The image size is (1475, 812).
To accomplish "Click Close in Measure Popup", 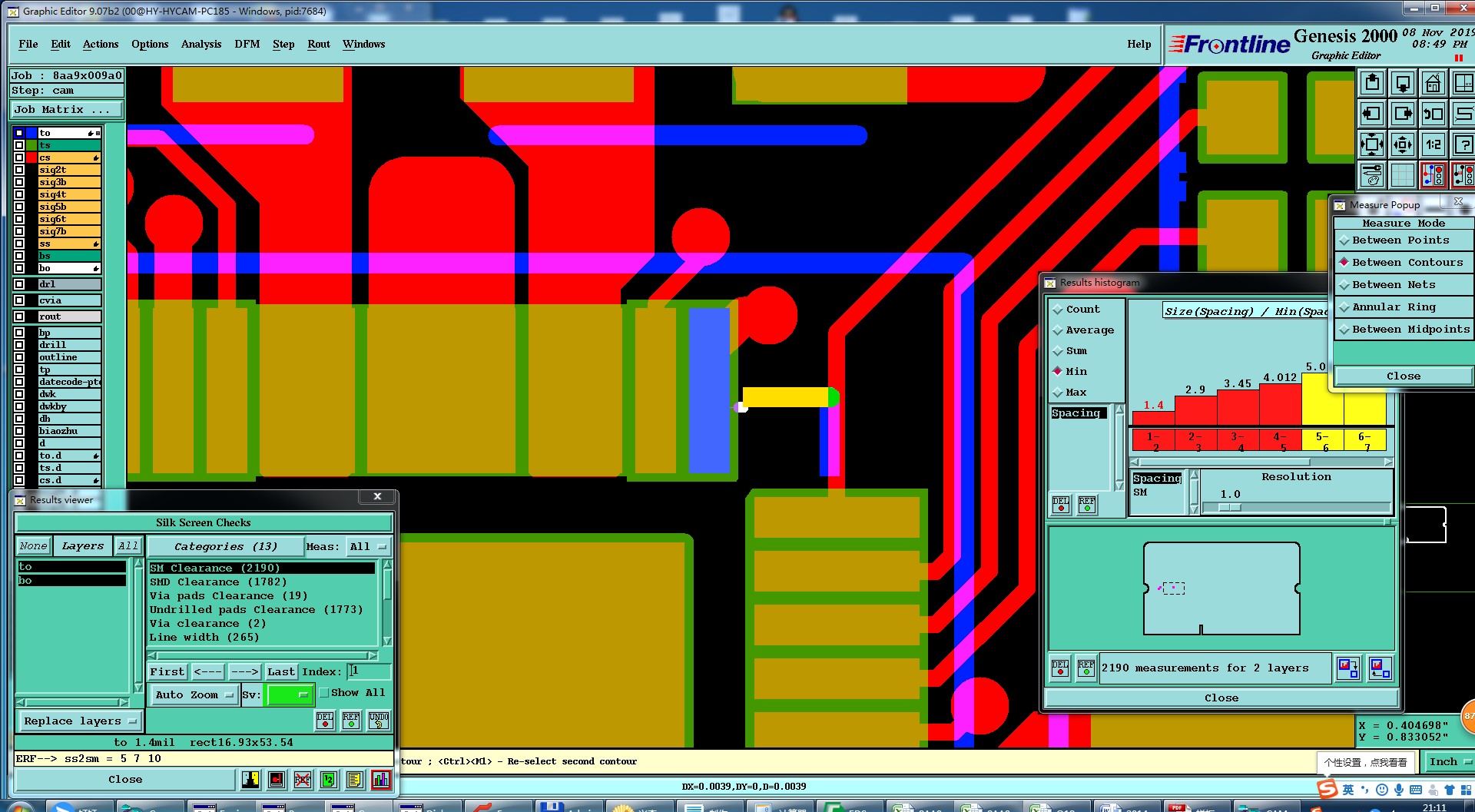I will (1403, 376).
